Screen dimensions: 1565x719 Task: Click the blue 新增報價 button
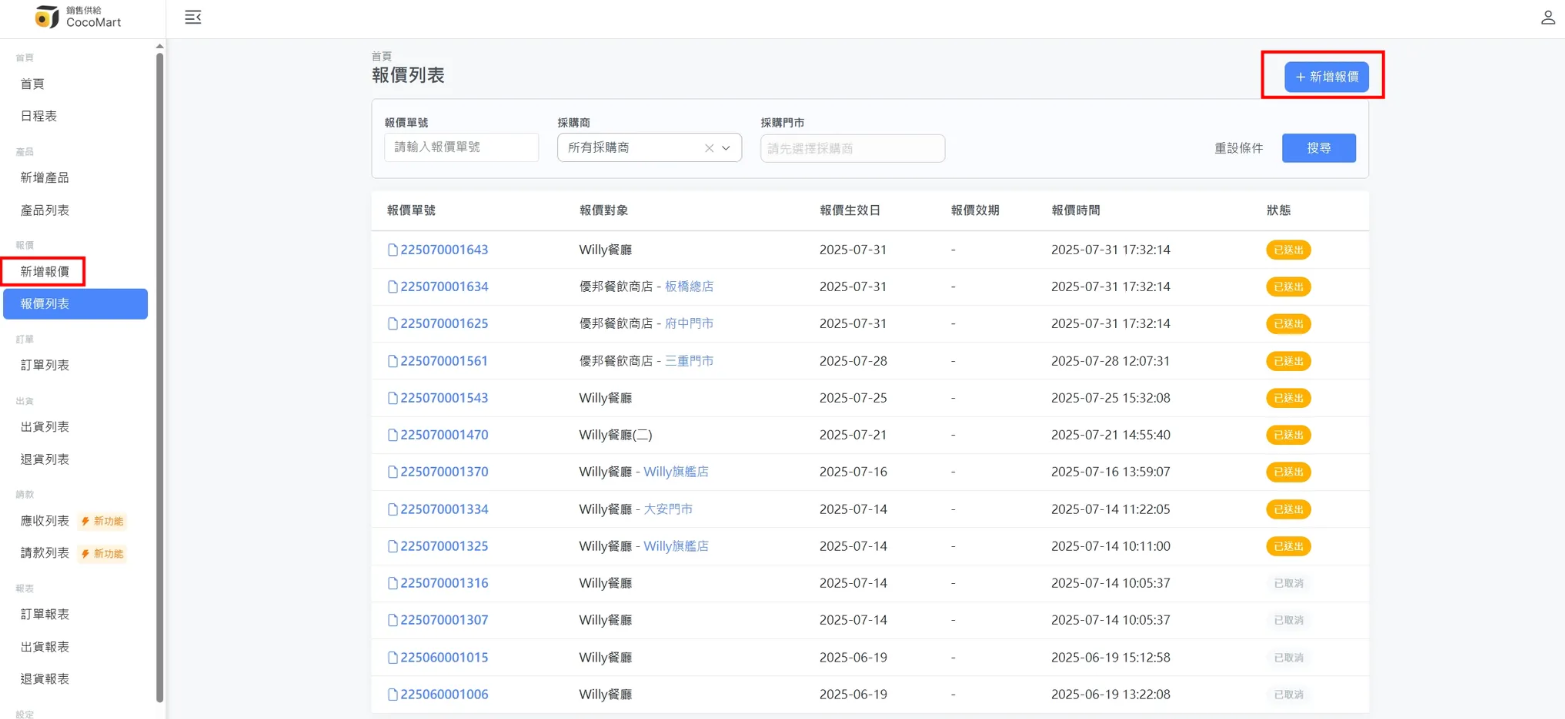pos(1326,76)
